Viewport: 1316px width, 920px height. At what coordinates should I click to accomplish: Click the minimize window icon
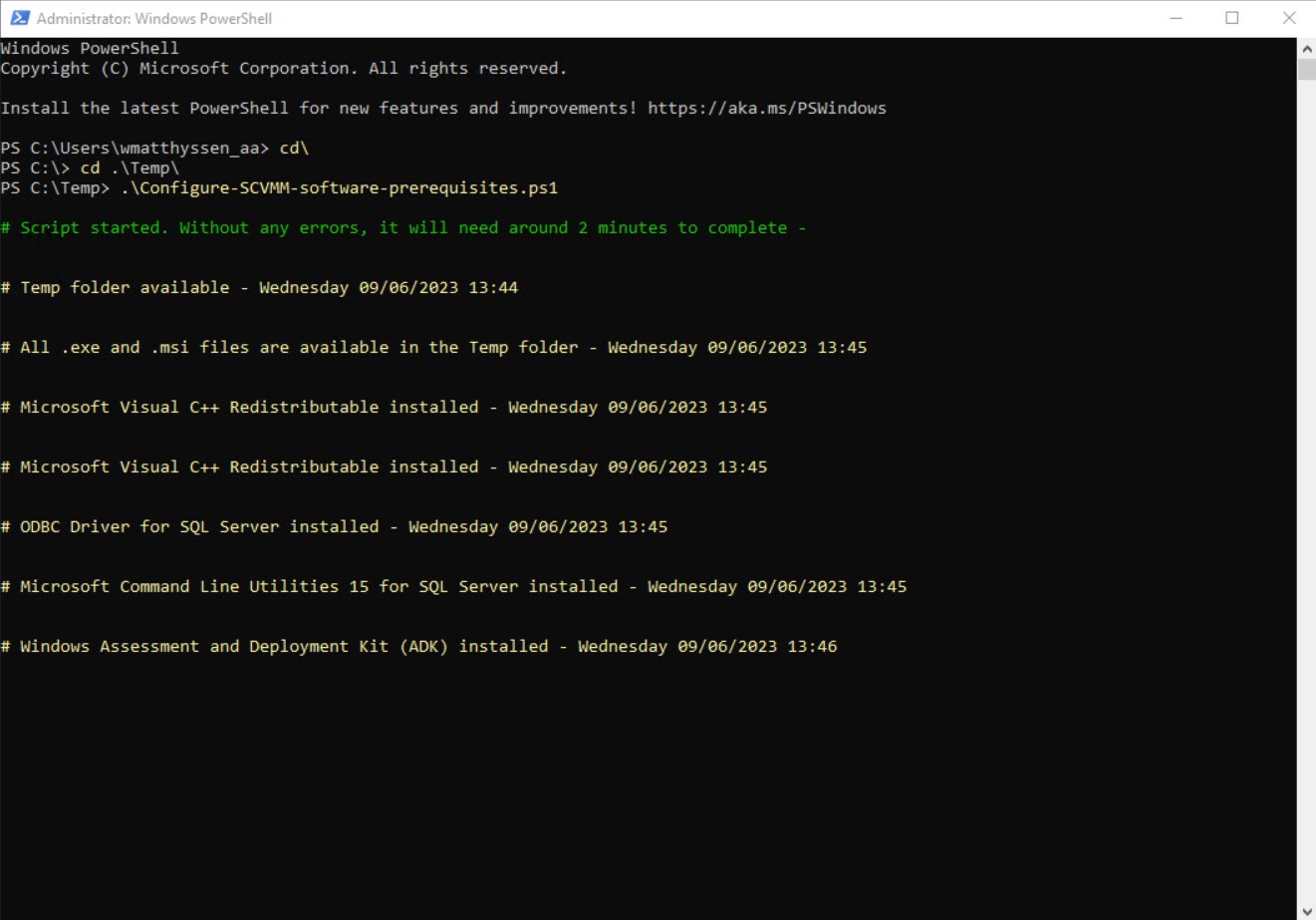1176,17
